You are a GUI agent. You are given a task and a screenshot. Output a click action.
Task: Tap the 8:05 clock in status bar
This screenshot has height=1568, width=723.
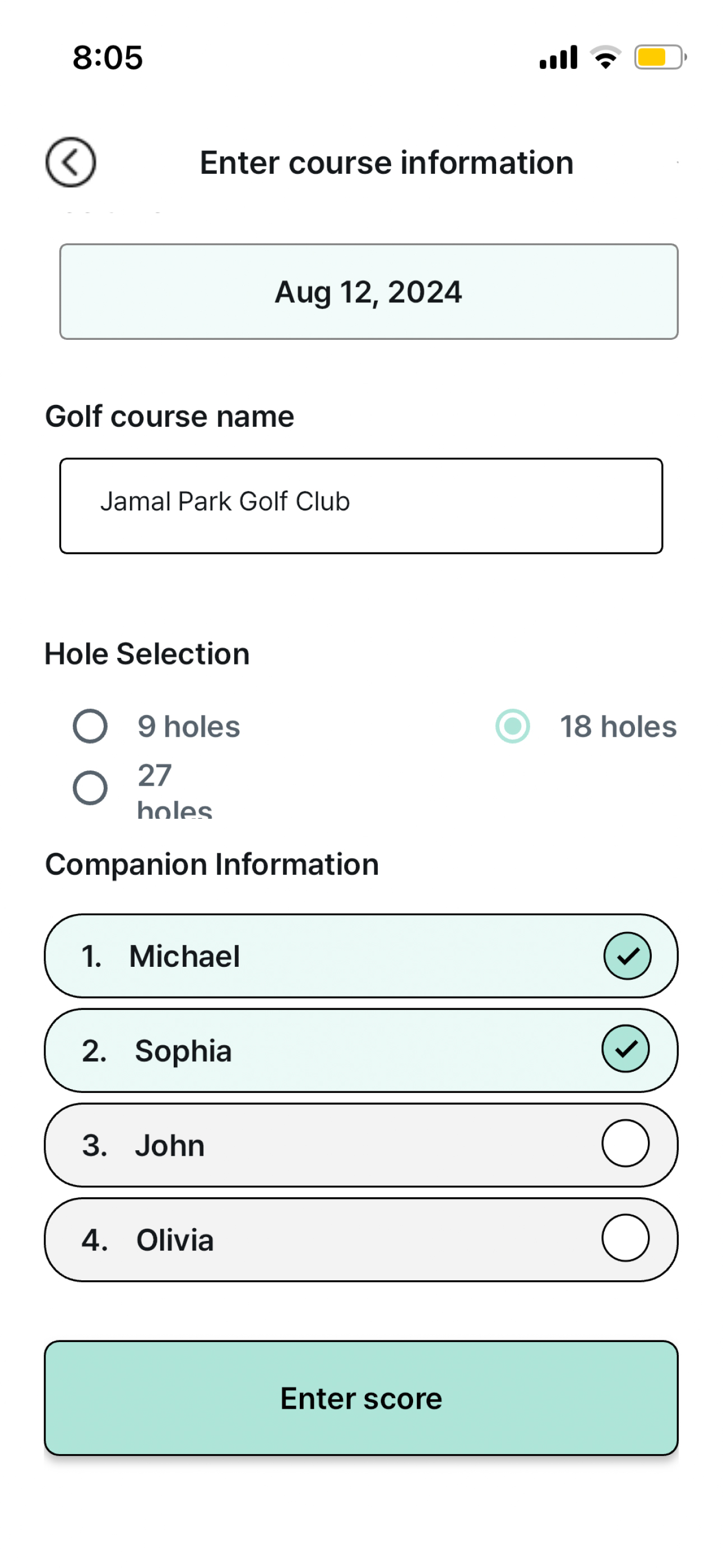[x=108, y=57]
